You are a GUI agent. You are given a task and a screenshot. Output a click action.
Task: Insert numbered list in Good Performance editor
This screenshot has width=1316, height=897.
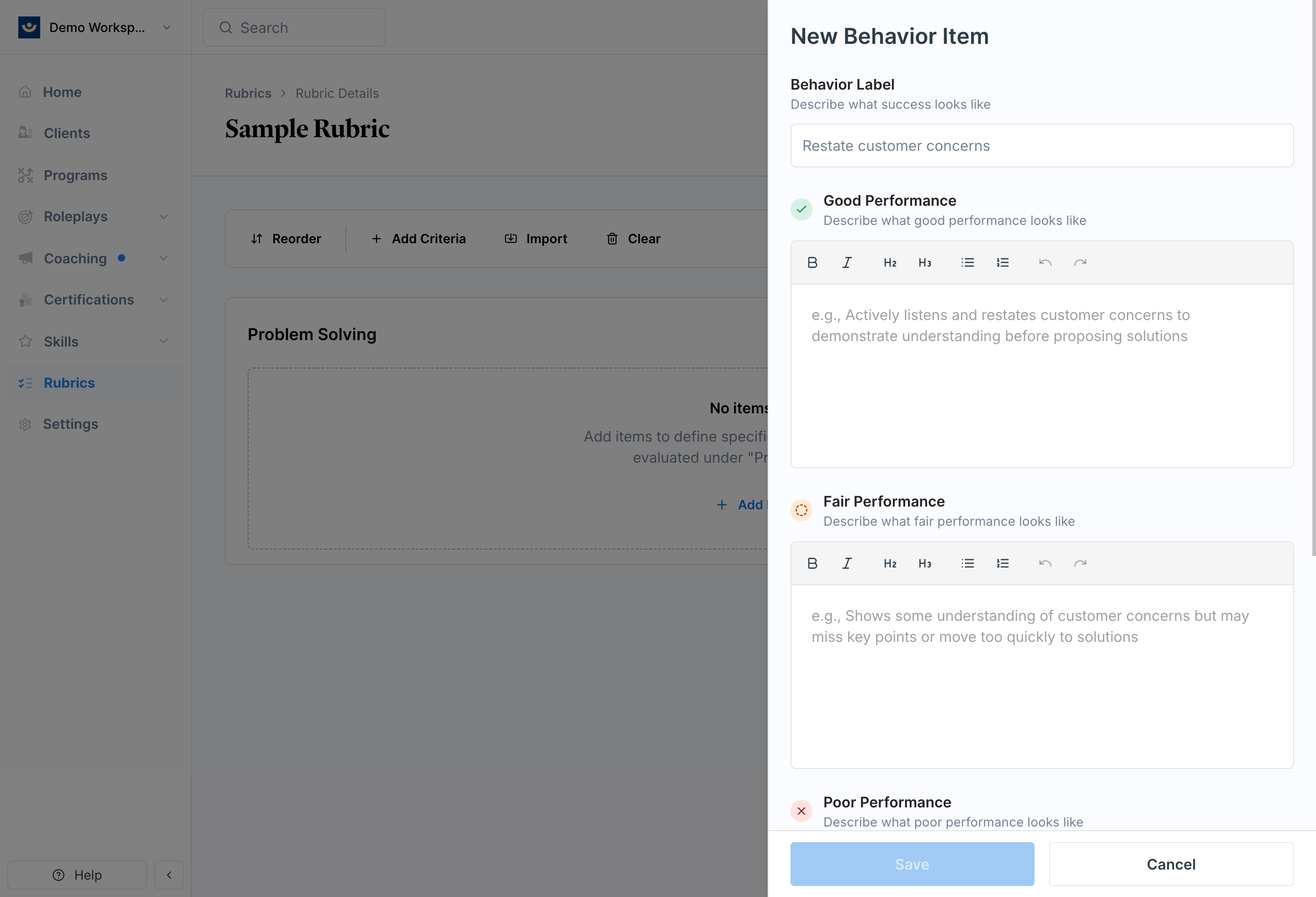pos(1003,262)
